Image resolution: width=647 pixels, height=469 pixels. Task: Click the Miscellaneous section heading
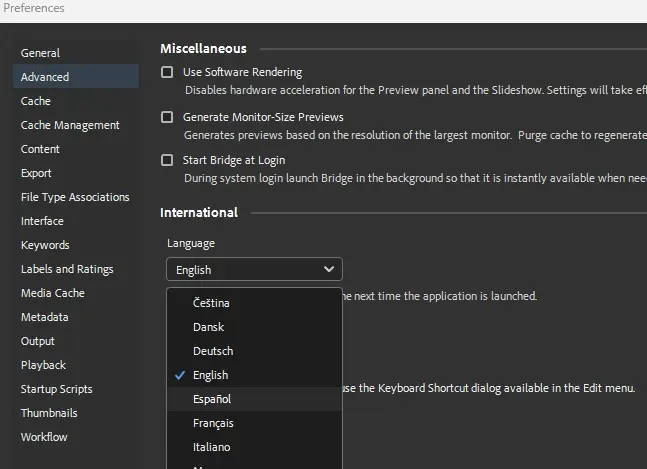click(x=203, y=49)
